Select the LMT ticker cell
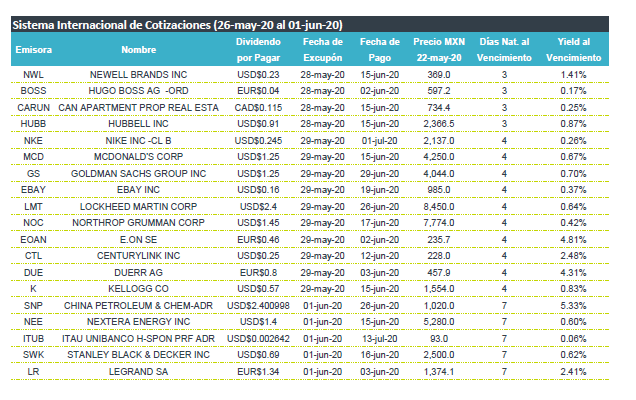 (33, 207)
